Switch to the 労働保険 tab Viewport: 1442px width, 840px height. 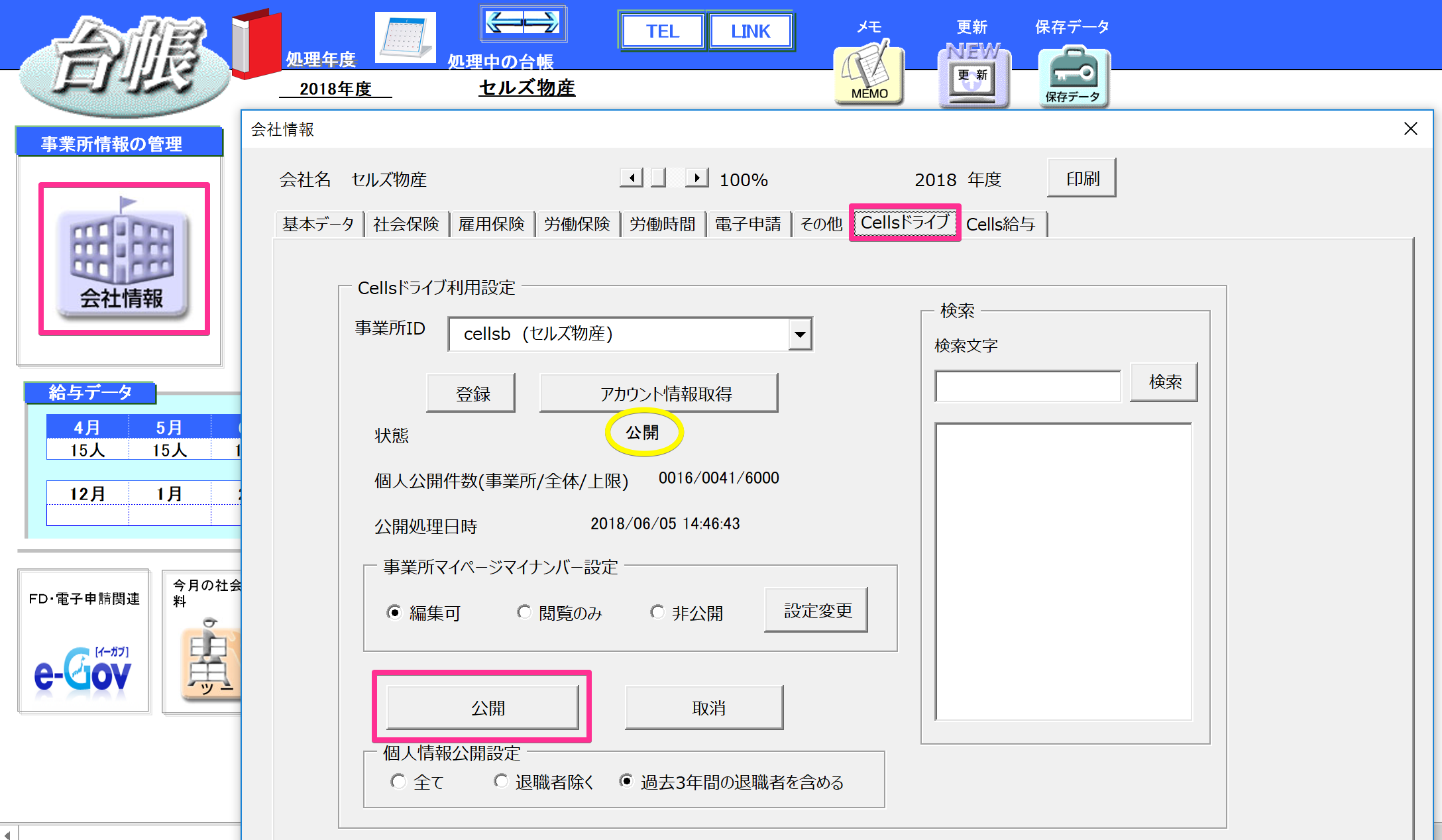click(577, 224)
